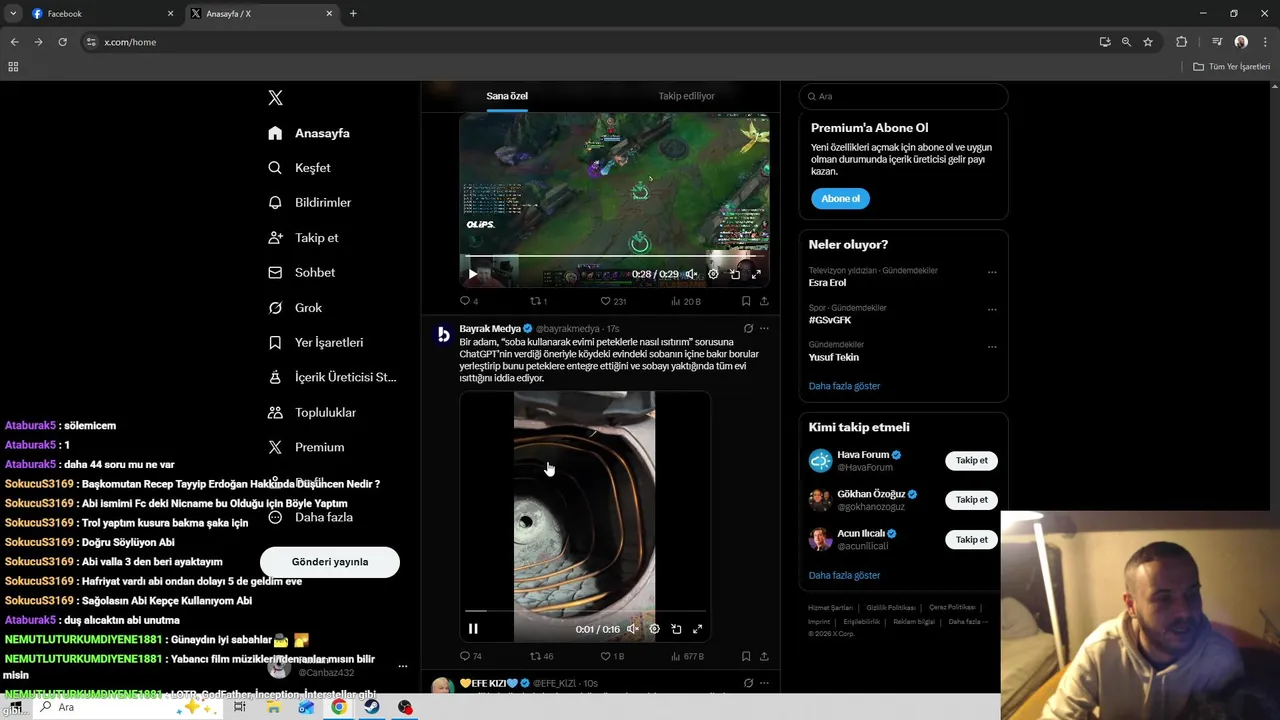
Task: Click the X logo at top of sidebar
Action: [275, 98]
